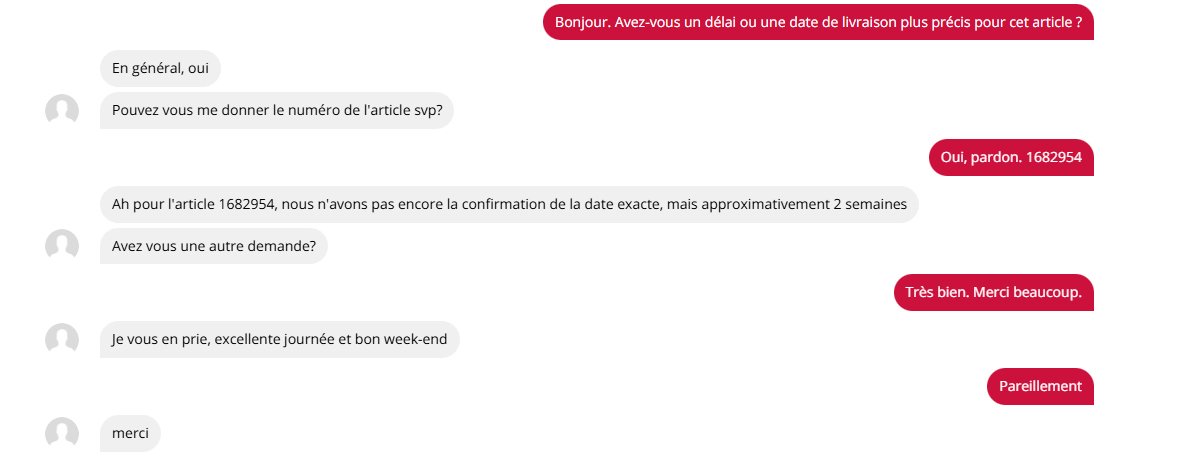Click article number 1682954 in the gray agent reply
The image size is (1181, 469).
point(246,204)
